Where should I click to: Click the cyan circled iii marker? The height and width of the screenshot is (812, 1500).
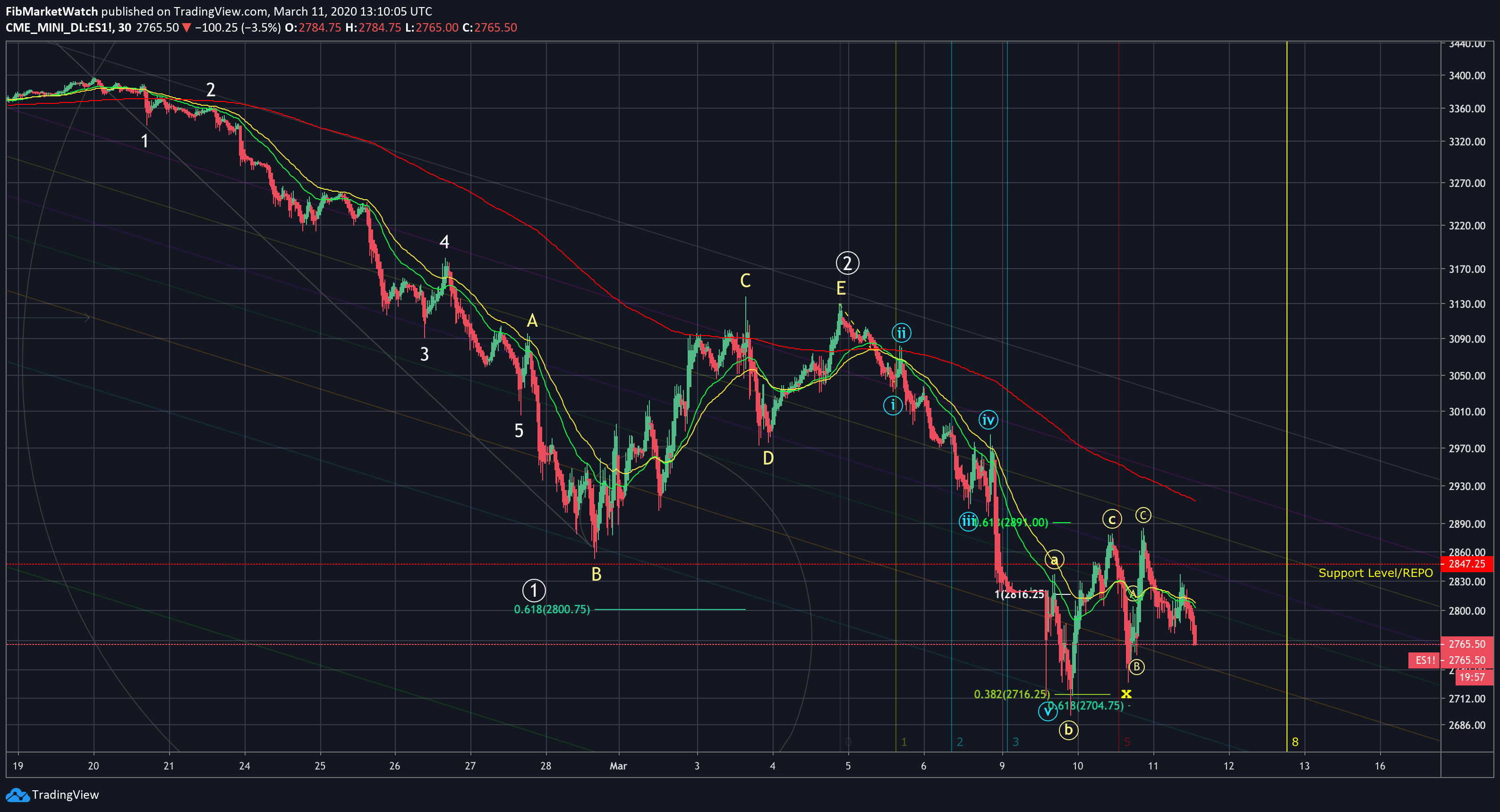[x=968, y=521]
